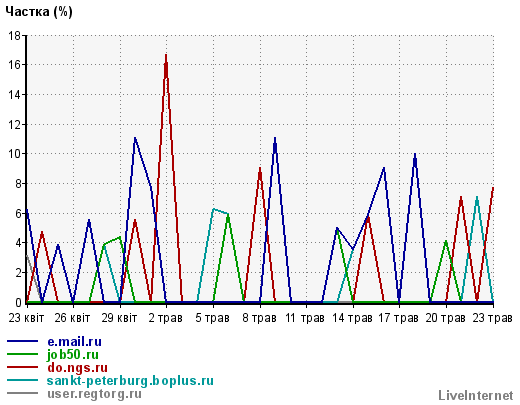This screenshot has width=520, height=405.
Task: Click the LiveInternet watermark text
Action: click(x=476, y=395)
